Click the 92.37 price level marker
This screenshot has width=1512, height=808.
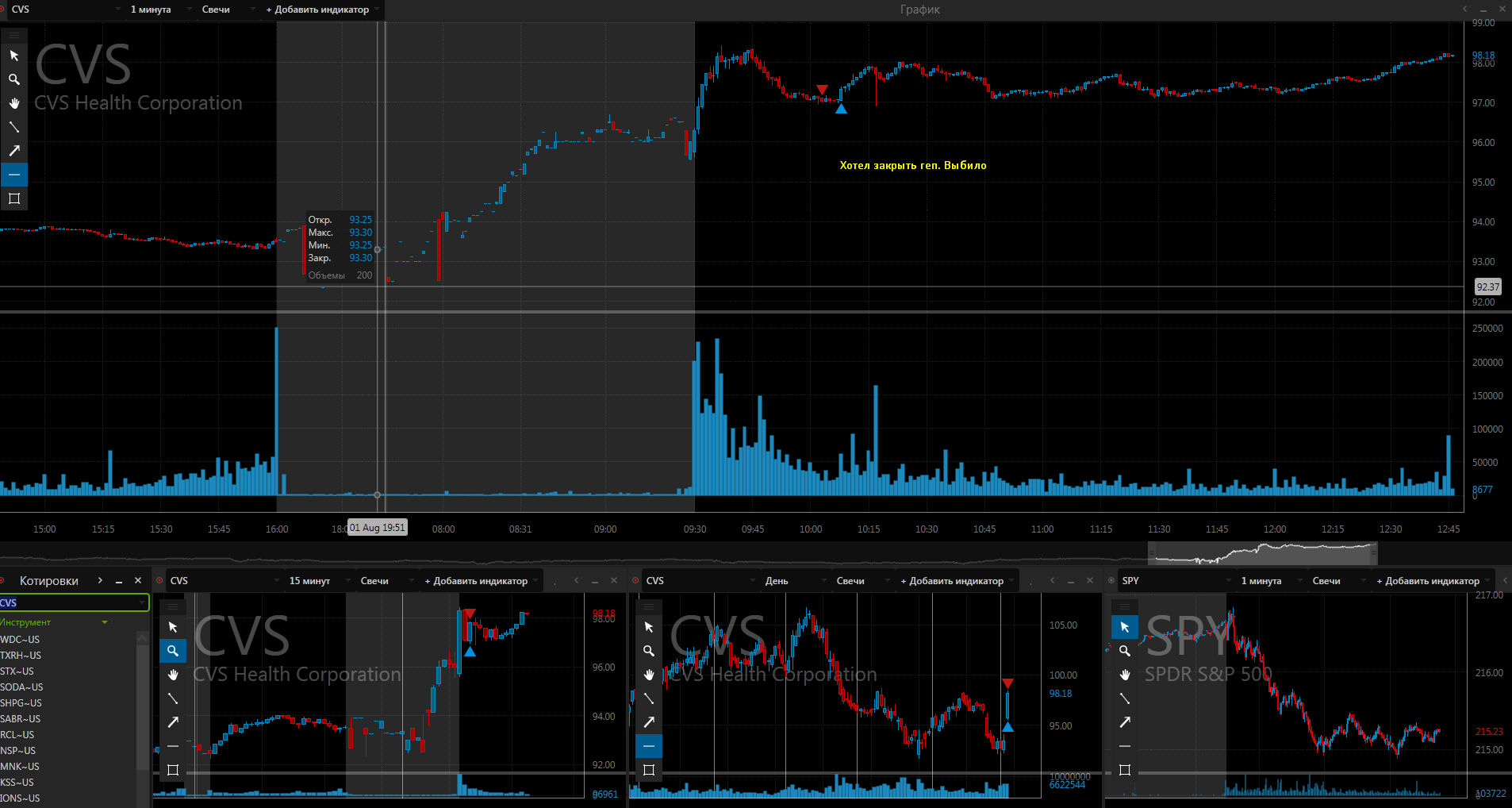pyautogui.click(x=1488, y=287)
